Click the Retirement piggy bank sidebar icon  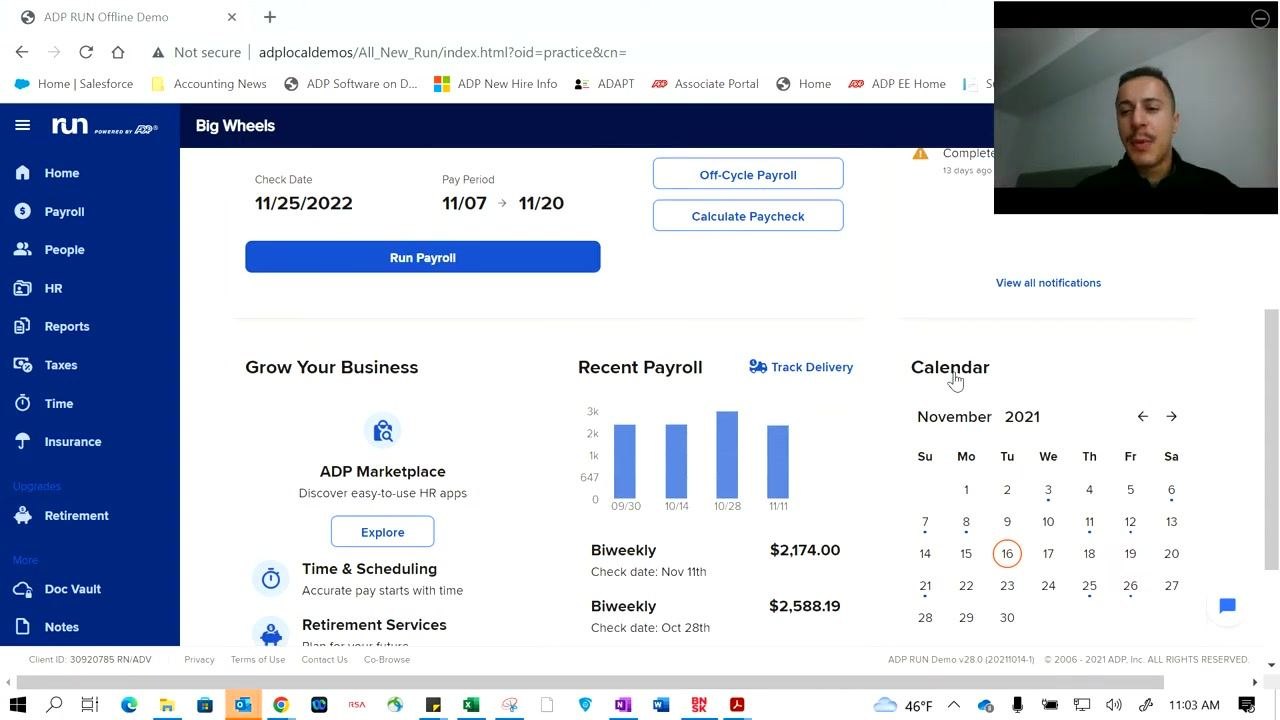pos(22,515)
